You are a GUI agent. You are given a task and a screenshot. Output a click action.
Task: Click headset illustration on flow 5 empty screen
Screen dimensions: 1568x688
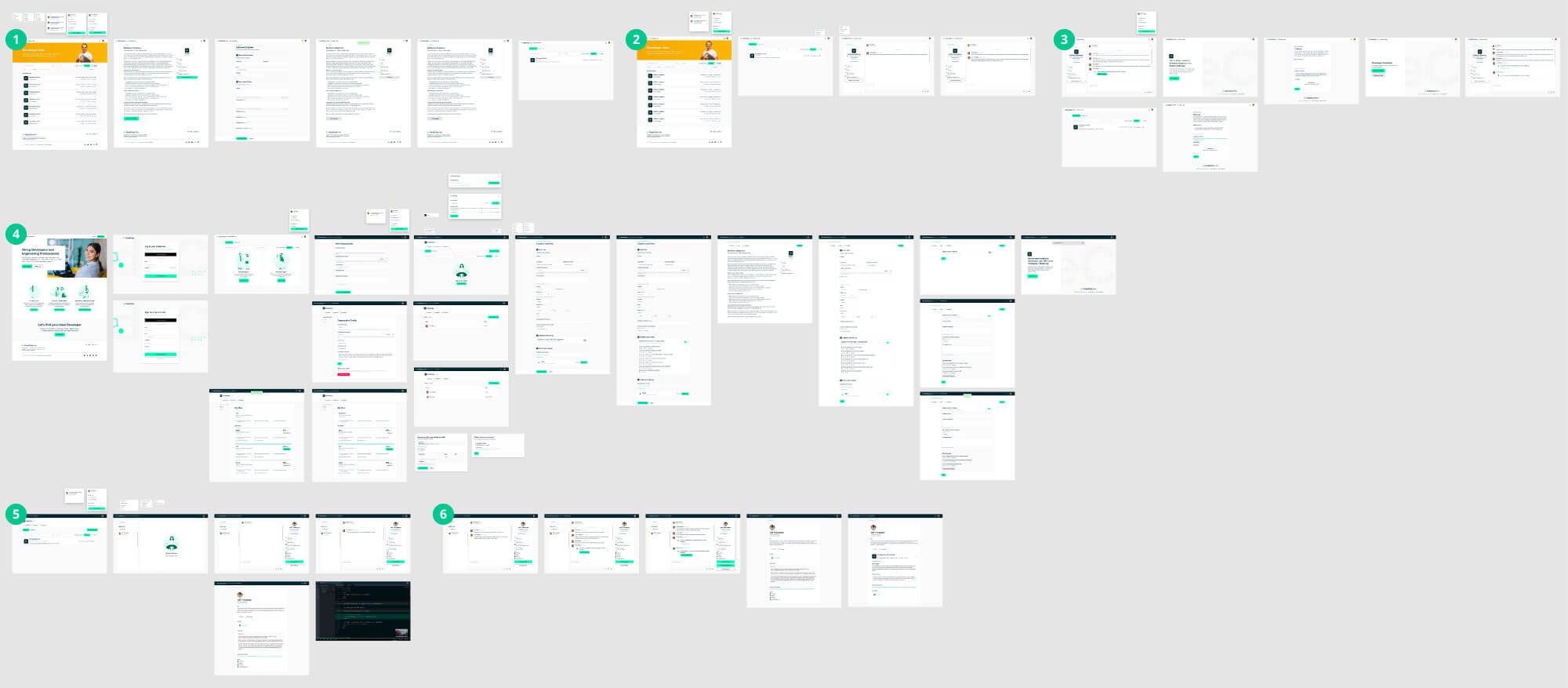point(171,544)
